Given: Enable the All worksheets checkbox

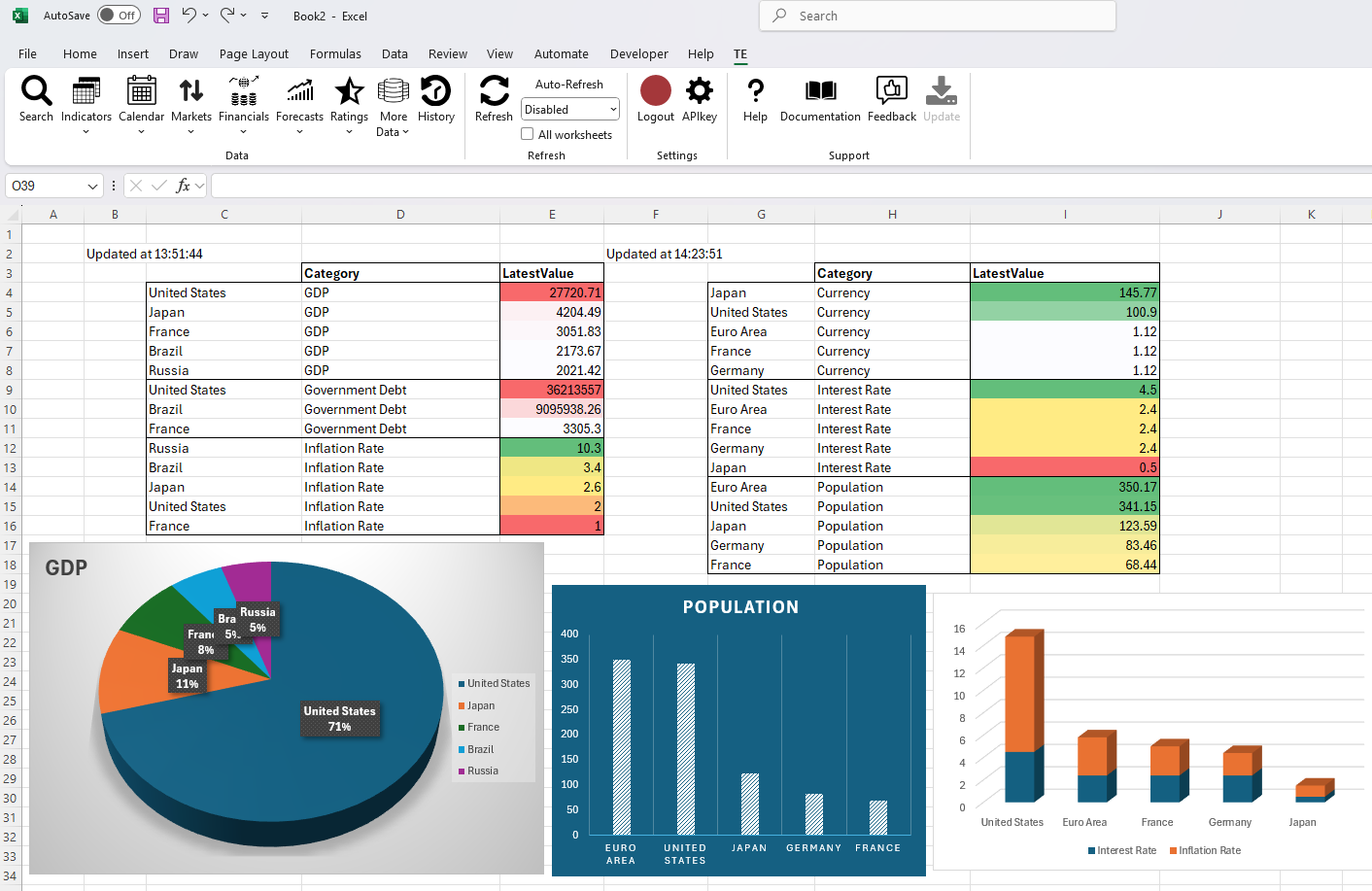Looking at the screenshot, I should tap(528, 134).
